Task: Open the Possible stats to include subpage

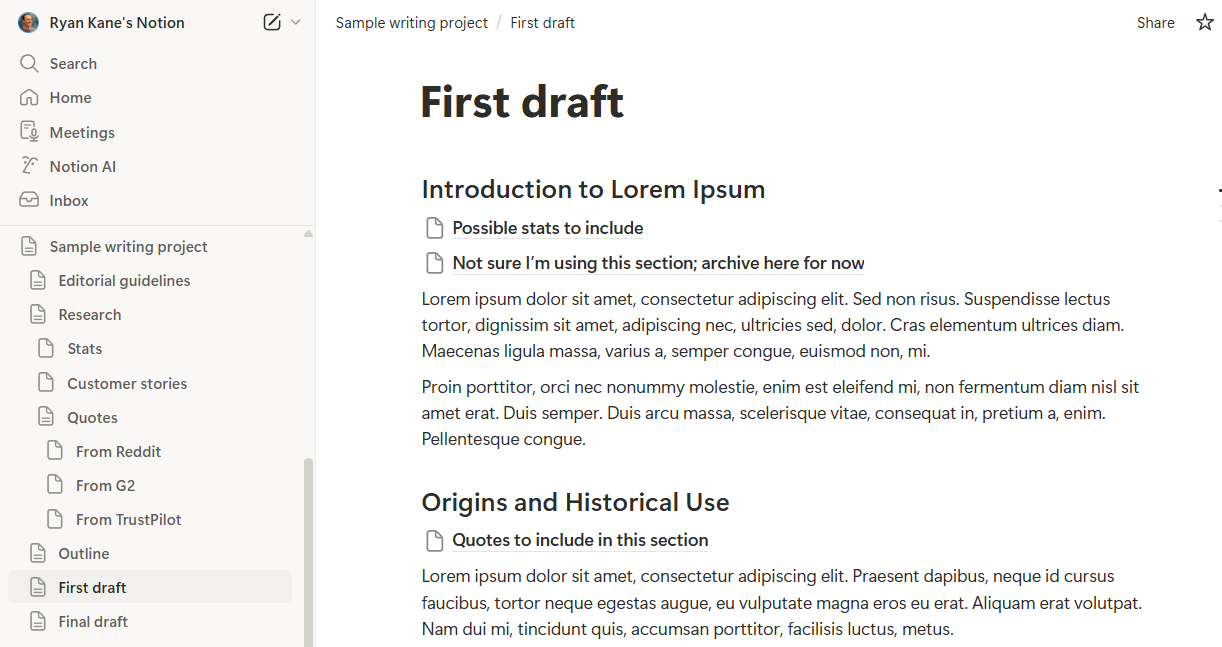Action: pos(547,228)
